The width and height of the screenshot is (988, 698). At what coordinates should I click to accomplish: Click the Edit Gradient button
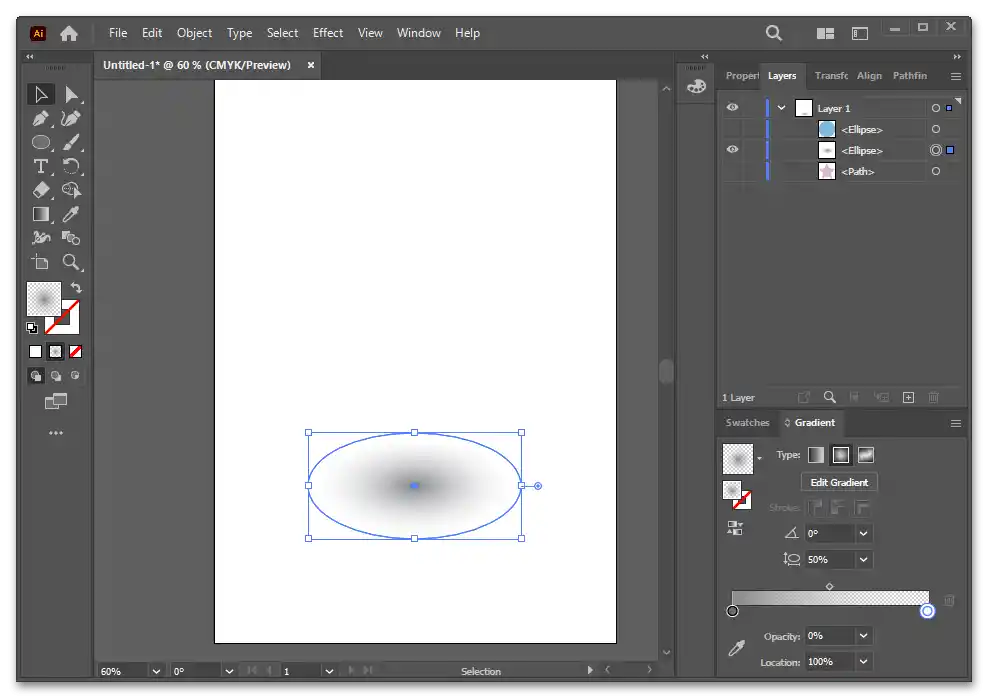point(839,482)
